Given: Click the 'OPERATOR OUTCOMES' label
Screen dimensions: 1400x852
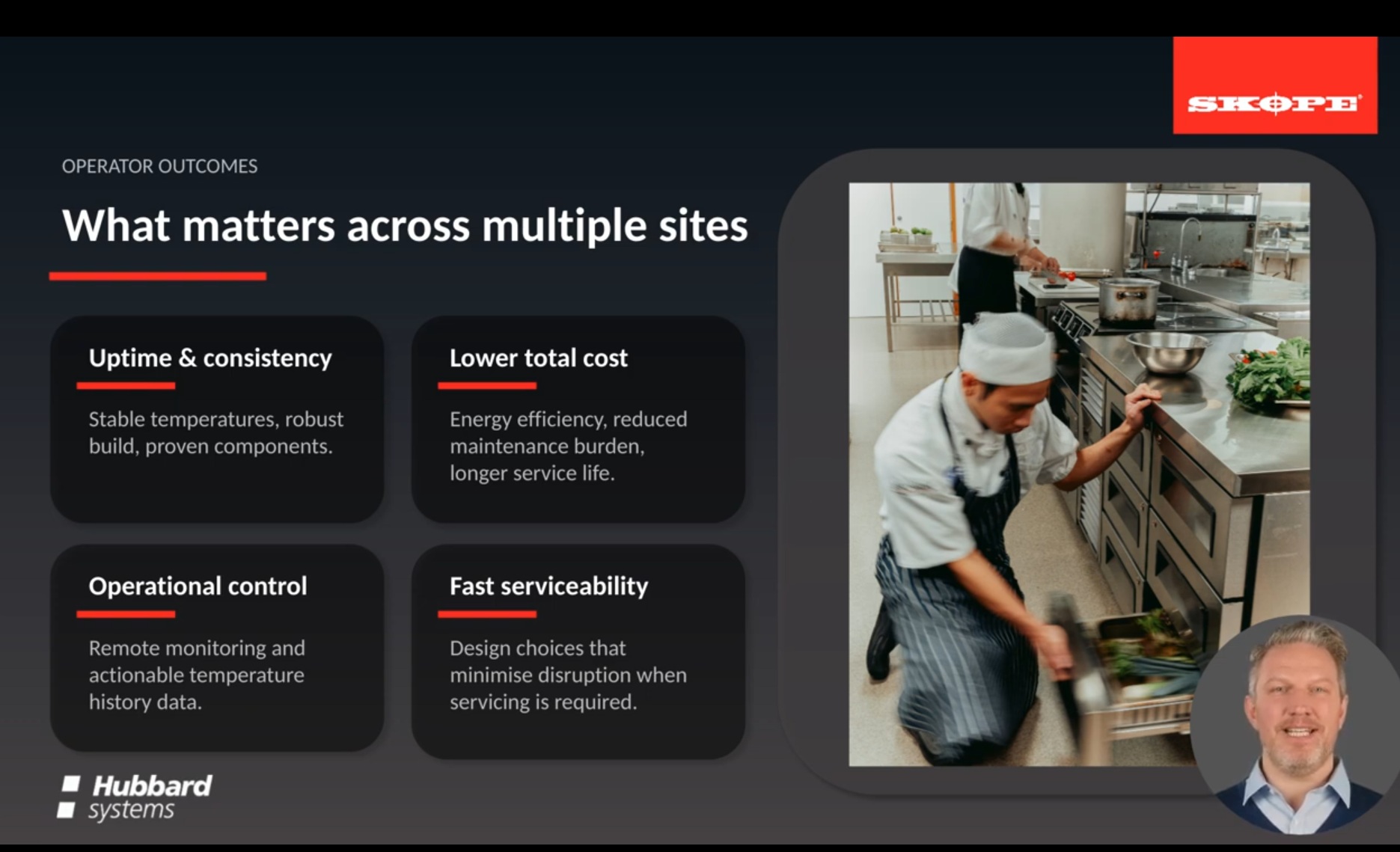Looking at the screenshot, I should (x=159, y=166).
